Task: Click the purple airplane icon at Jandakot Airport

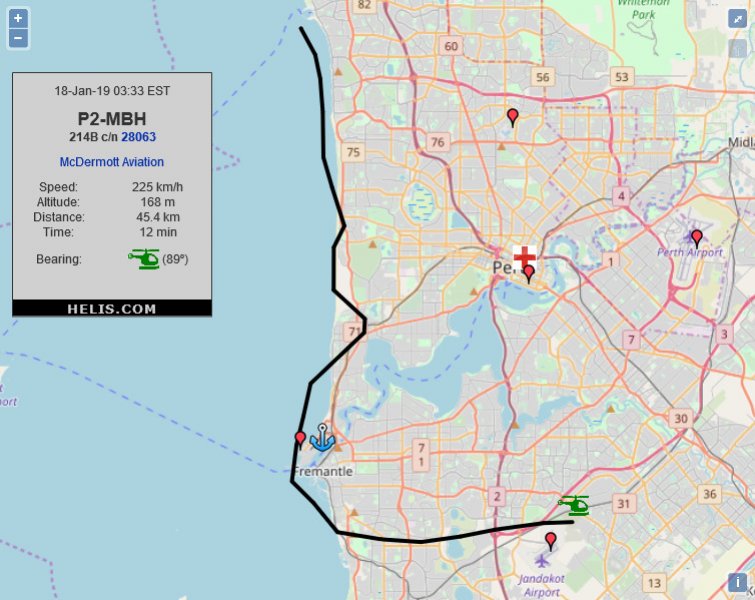Action: 543,560
